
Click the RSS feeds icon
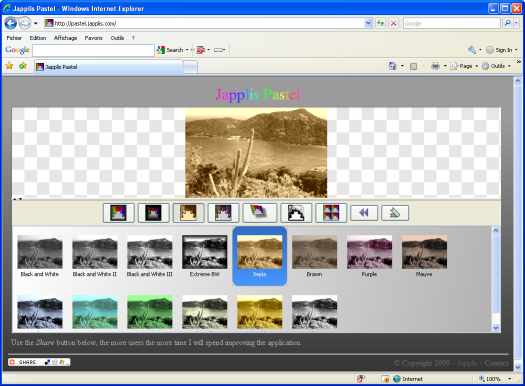click(414, 66)
